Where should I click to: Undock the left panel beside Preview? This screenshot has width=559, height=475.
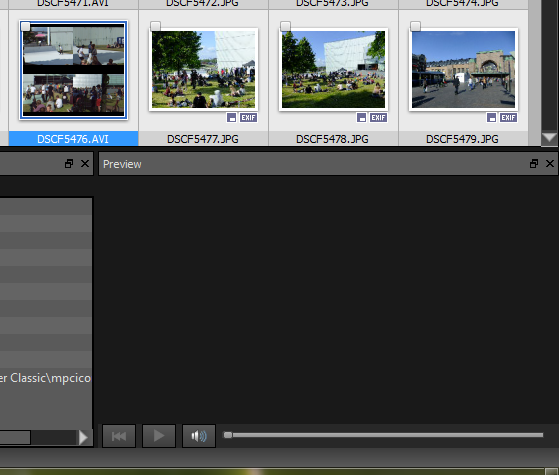click(69, 164)
